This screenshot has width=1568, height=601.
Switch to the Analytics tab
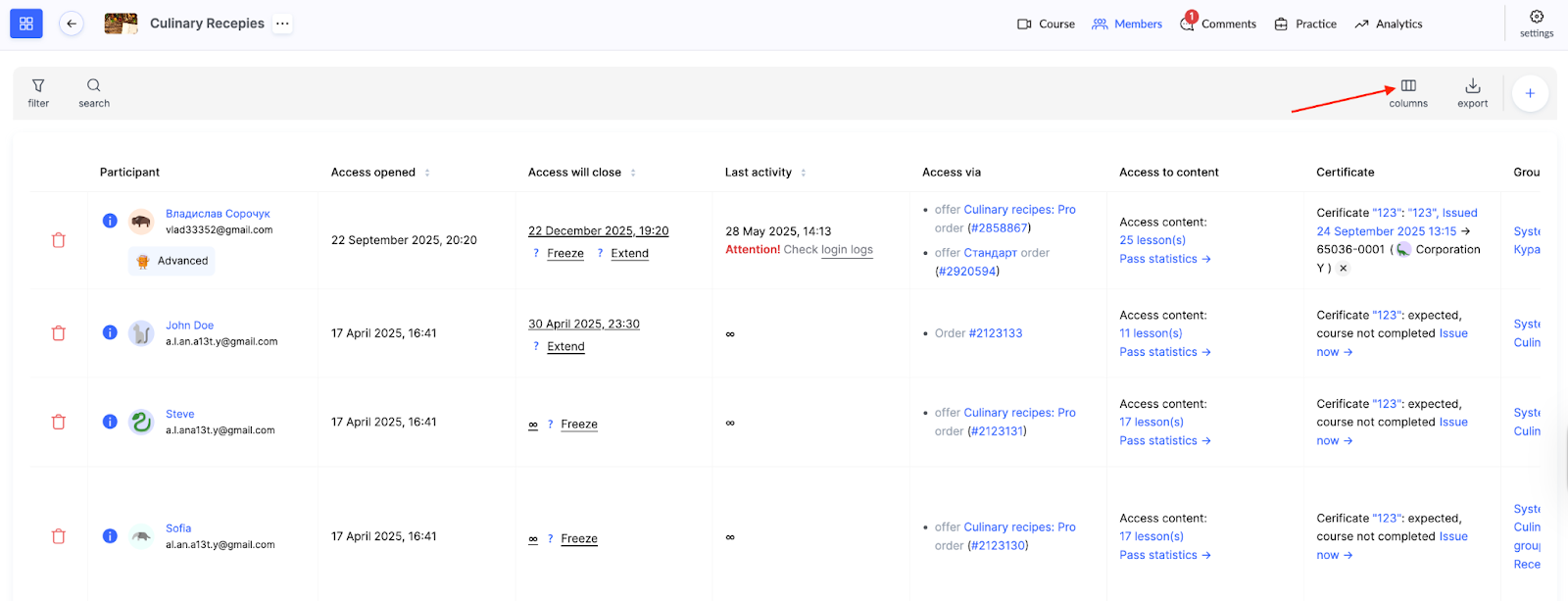coord(1389,24)
